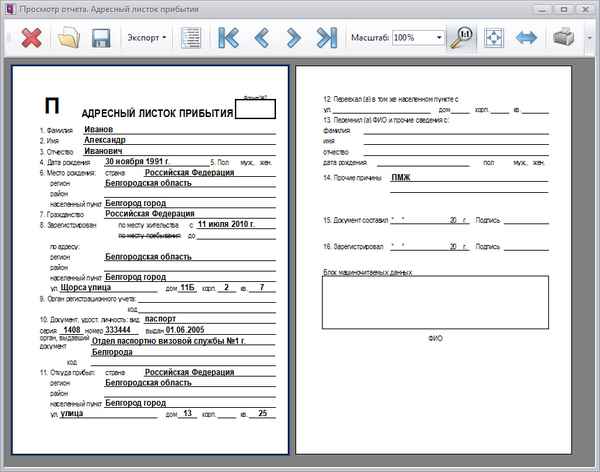The height and width of the screenshot is (472, 600).
Task: Expand the Масштаб zoom dropdown arrow
Action: point(439,38)
